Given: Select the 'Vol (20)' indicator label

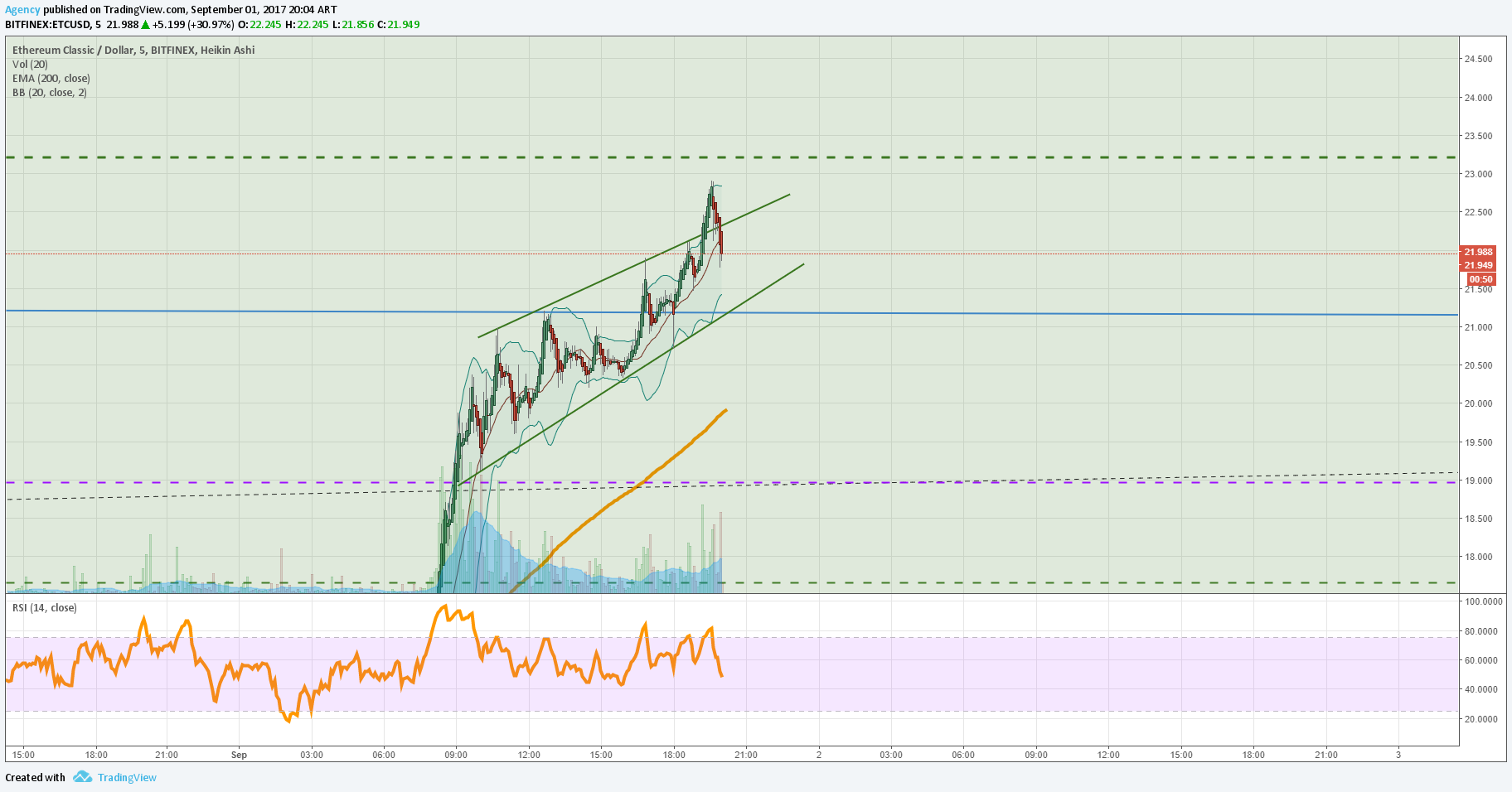Looking at the screenshot, I should tap(30, 65).
